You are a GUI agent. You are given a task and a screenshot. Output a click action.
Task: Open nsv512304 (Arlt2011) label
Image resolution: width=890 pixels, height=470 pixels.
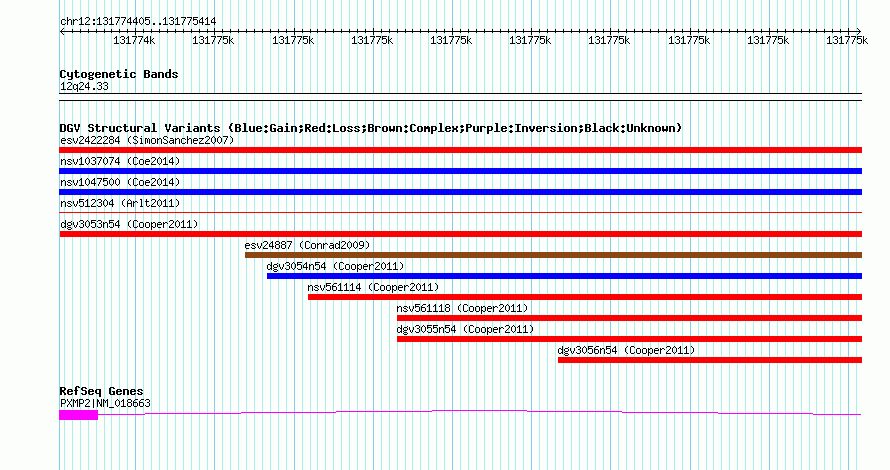click(120, 203)
